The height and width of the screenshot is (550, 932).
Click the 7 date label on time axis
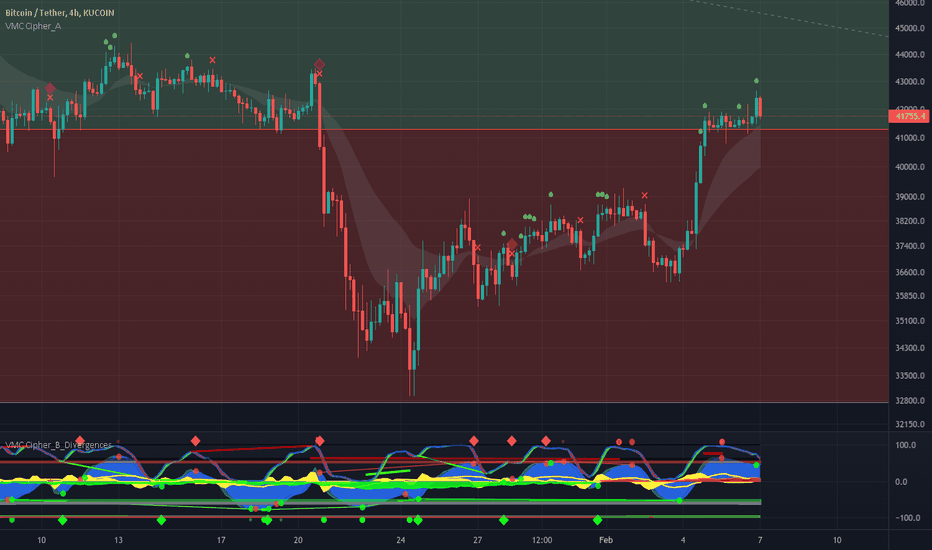(760, 540)
